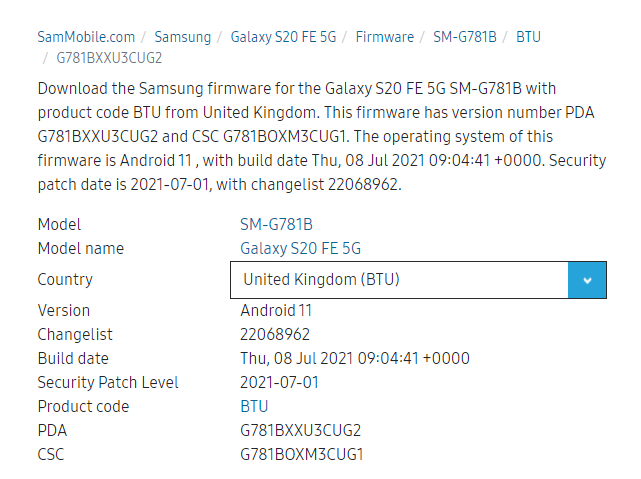Click the grey G781BXXU3CUG2 breadcrumb item
This screenshot has height=479, width=641.
coord(109,58)
